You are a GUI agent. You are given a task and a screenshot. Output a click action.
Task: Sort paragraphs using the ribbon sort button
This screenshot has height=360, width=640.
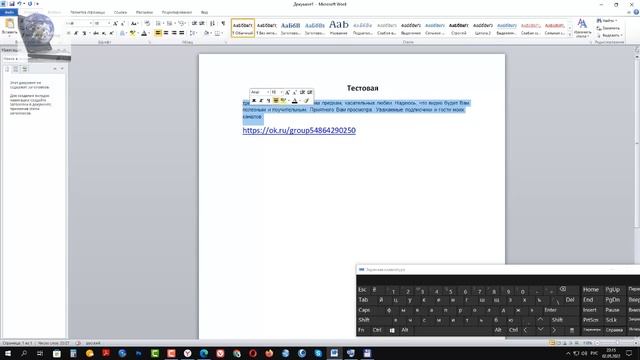pos(212,24)
